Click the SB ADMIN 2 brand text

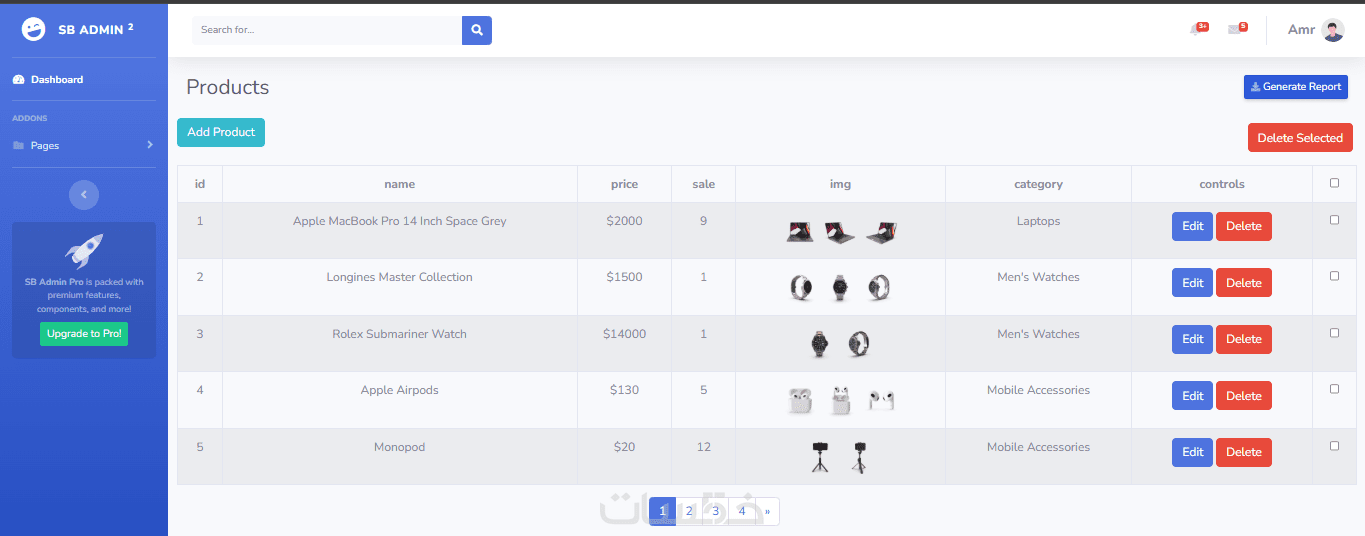(96, 30)
